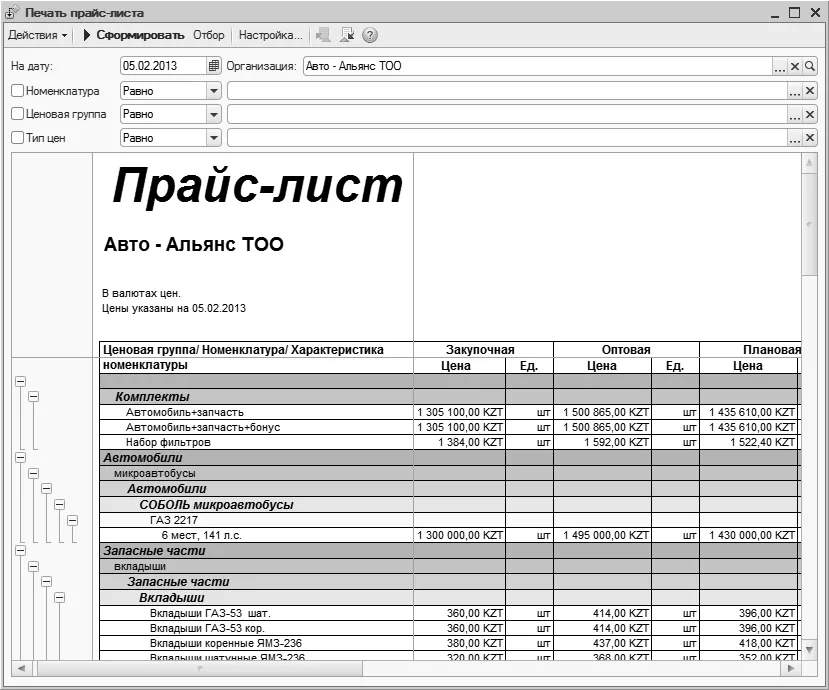Viewport: 829px width, 690px height.
Task: Open help via question mark icon
Action: tap(370, 35)
